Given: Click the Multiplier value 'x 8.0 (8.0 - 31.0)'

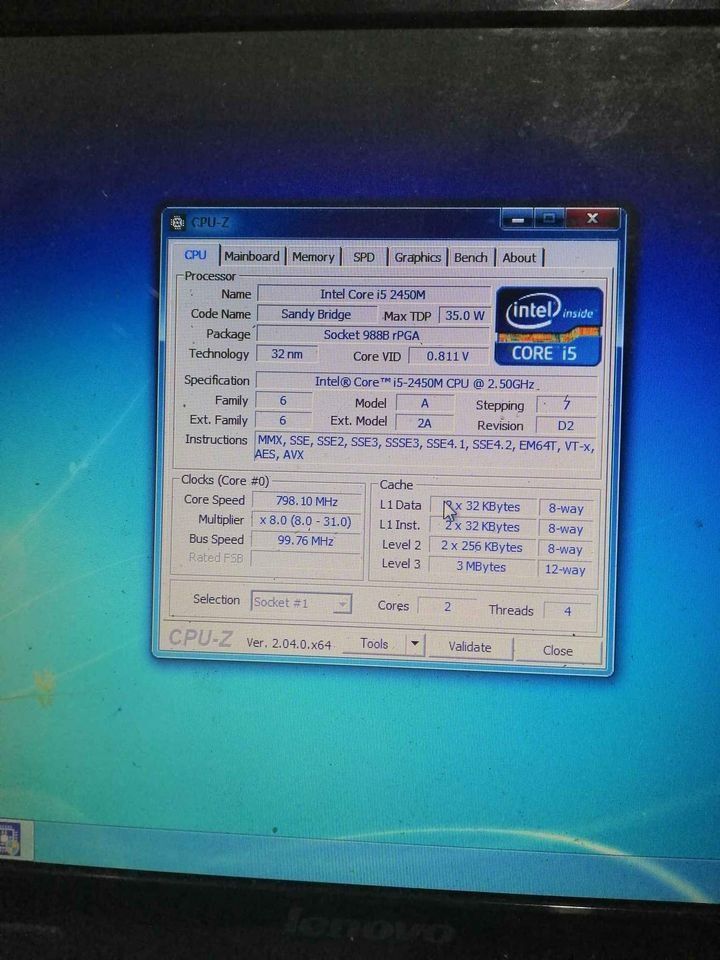Looking at the screenshot, I should point(306,521).
